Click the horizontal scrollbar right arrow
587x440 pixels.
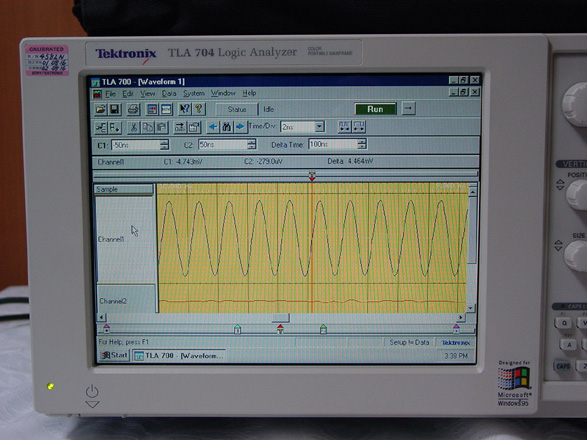[x=461, y=318]
